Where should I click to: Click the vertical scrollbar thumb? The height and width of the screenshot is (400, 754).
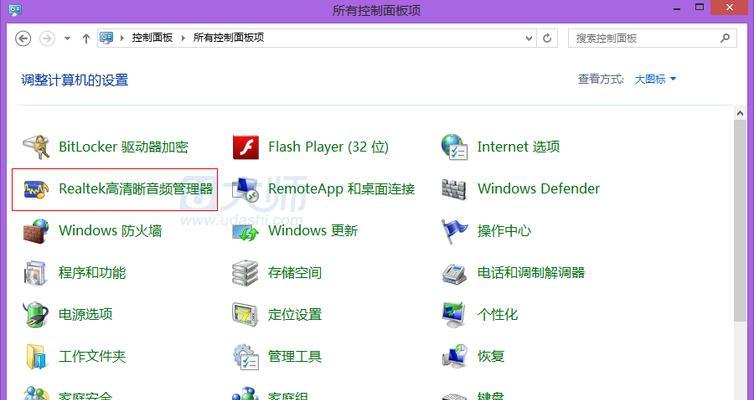tap(740, 221)
